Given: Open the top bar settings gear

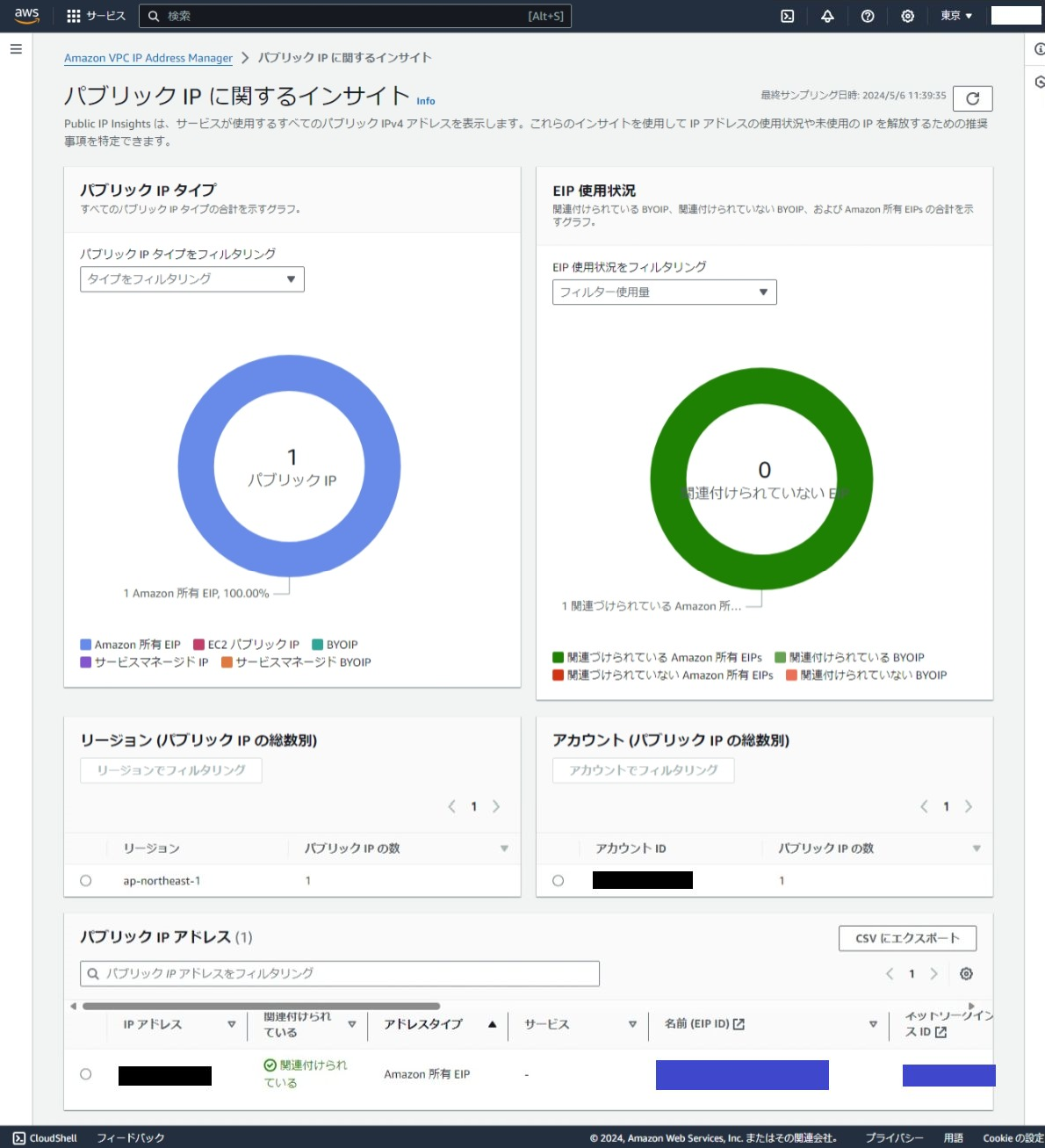Looking at the screenshot, I should pos(908,16).
